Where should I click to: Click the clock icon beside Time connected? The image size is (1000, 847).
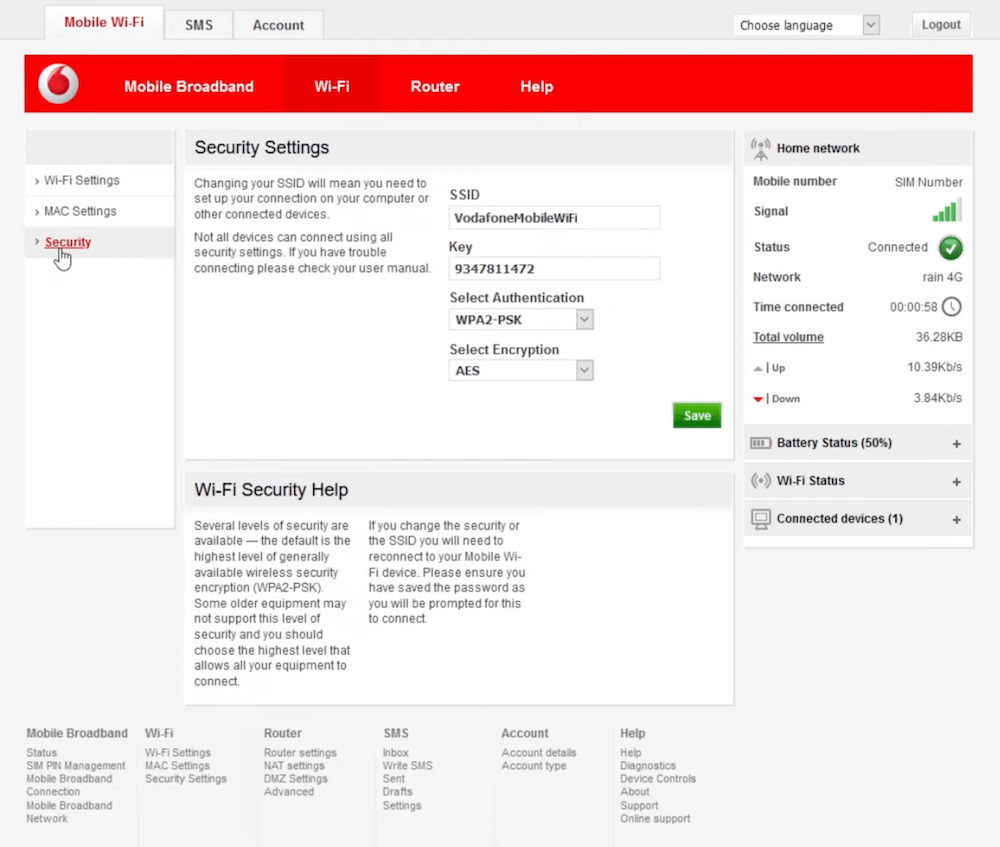point(951,307)
